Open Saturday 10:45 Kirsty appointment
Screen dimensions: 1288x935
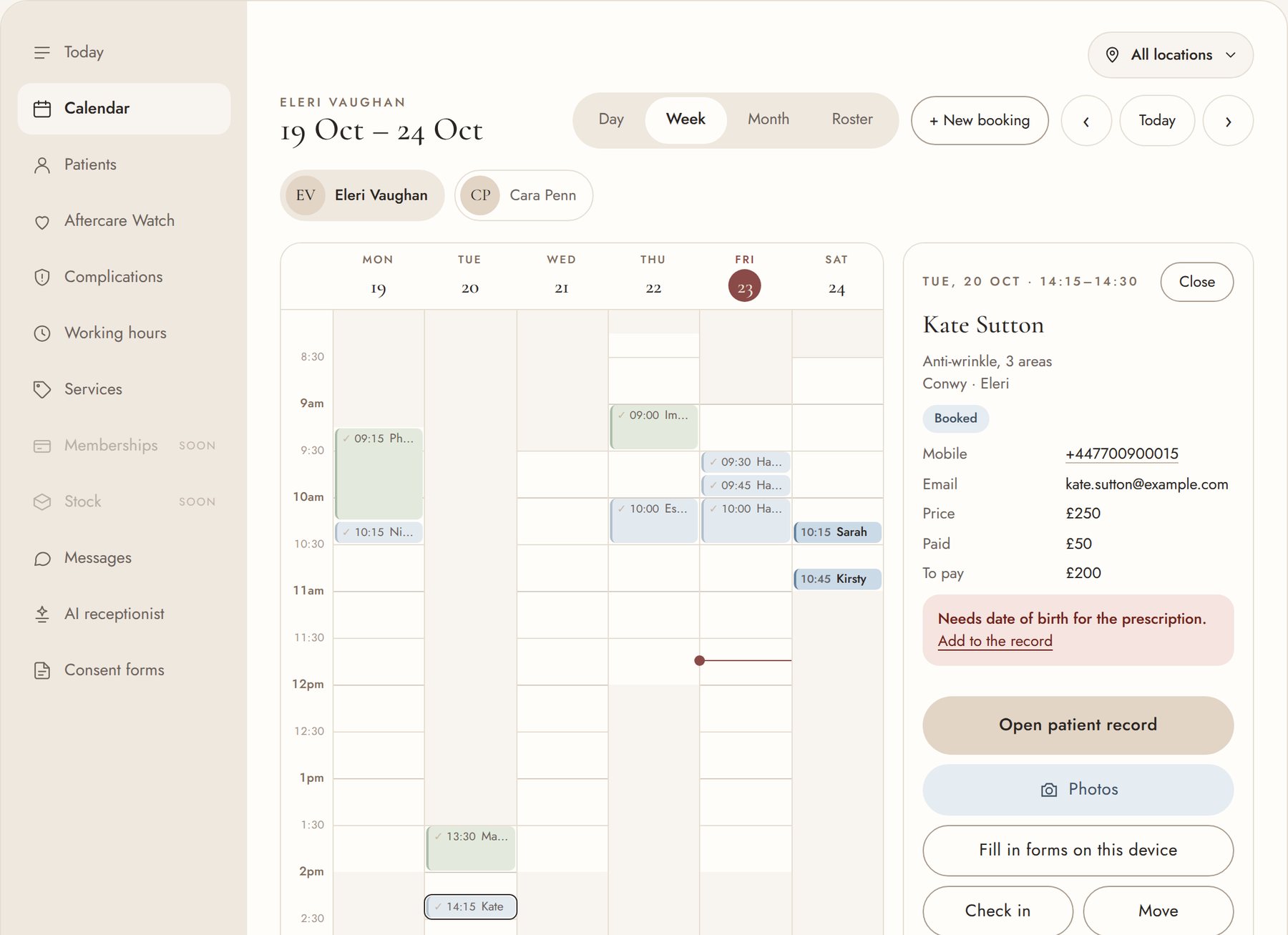[x=837, y=579]
